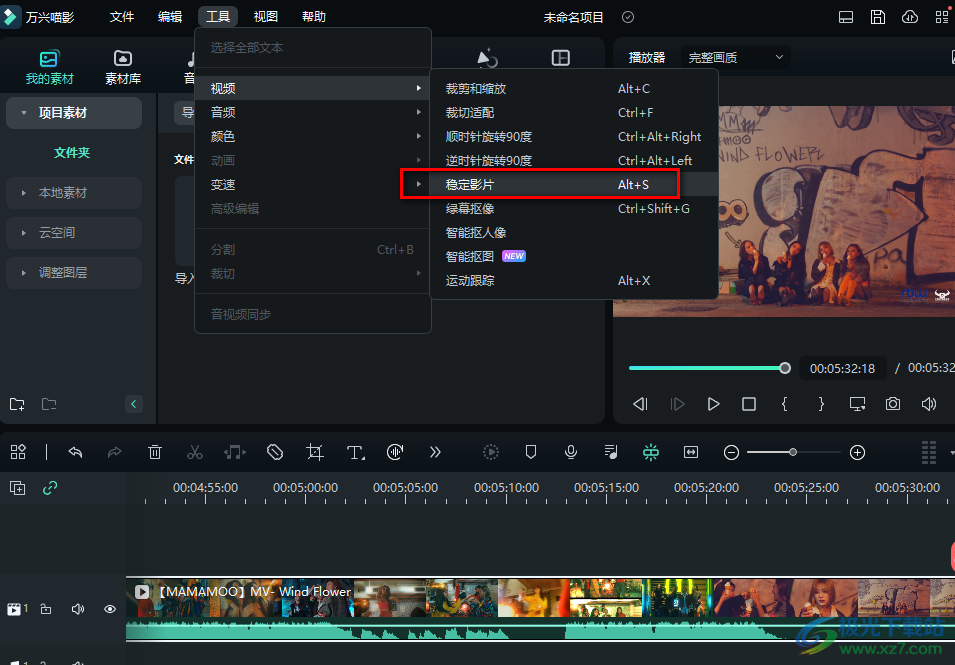
Task: Mute video track 1 audio
Action: click(78, 608)
